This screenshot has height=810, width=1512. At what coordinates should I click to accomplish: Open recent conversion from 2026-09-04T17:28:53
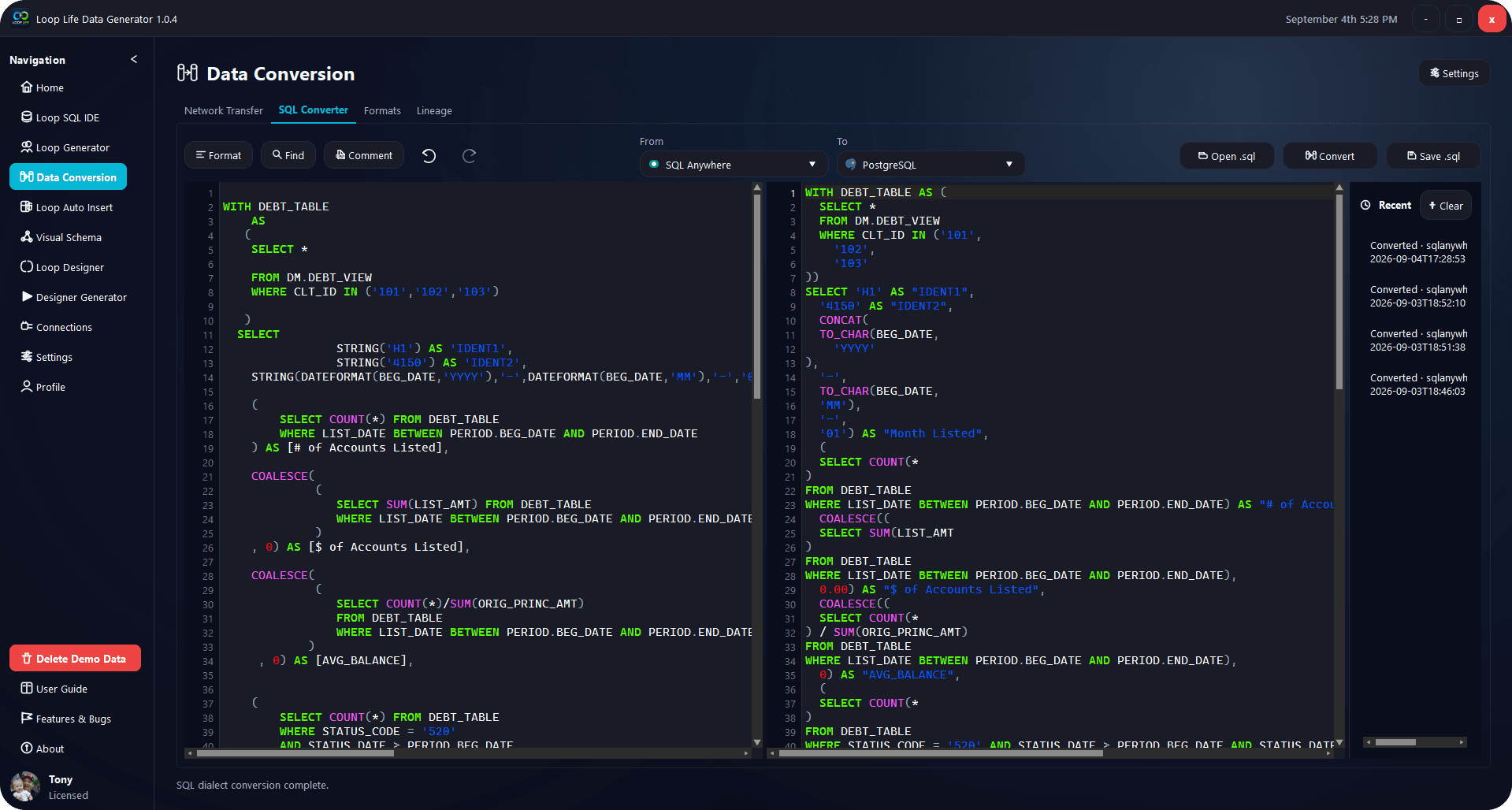(x=1417, y=252)
